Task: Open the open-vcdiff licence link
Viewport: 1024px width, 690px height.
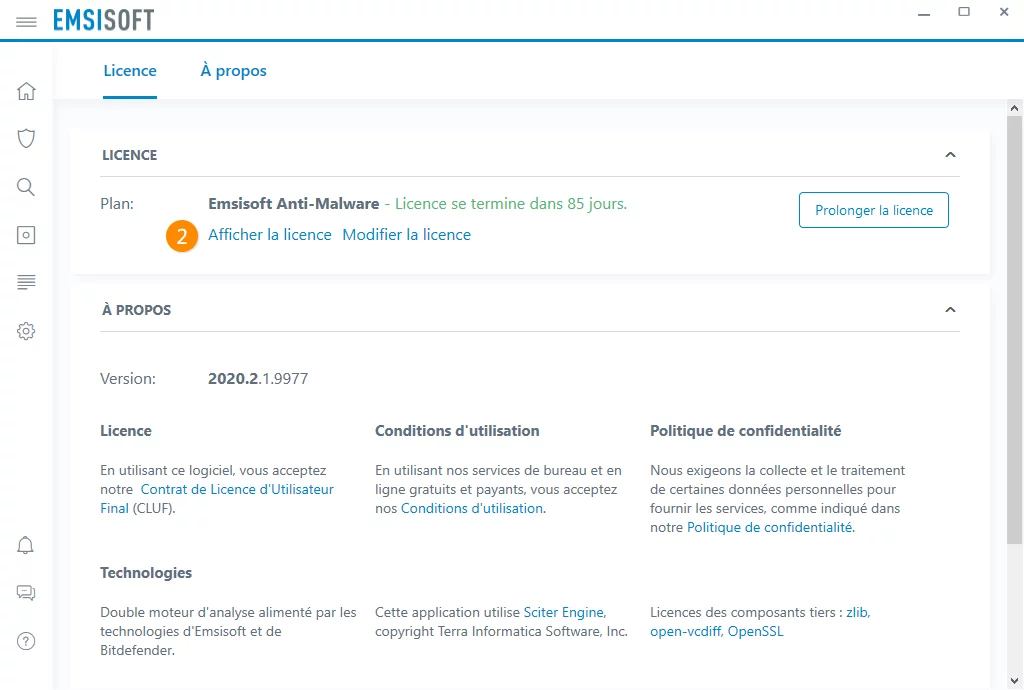Action: pos(685,631)
